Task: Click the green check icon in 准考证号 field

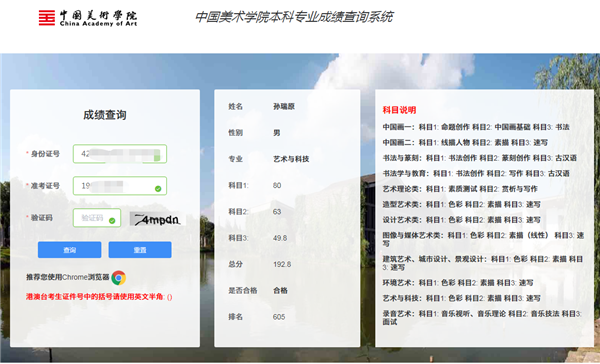Action: pos(158,189)
